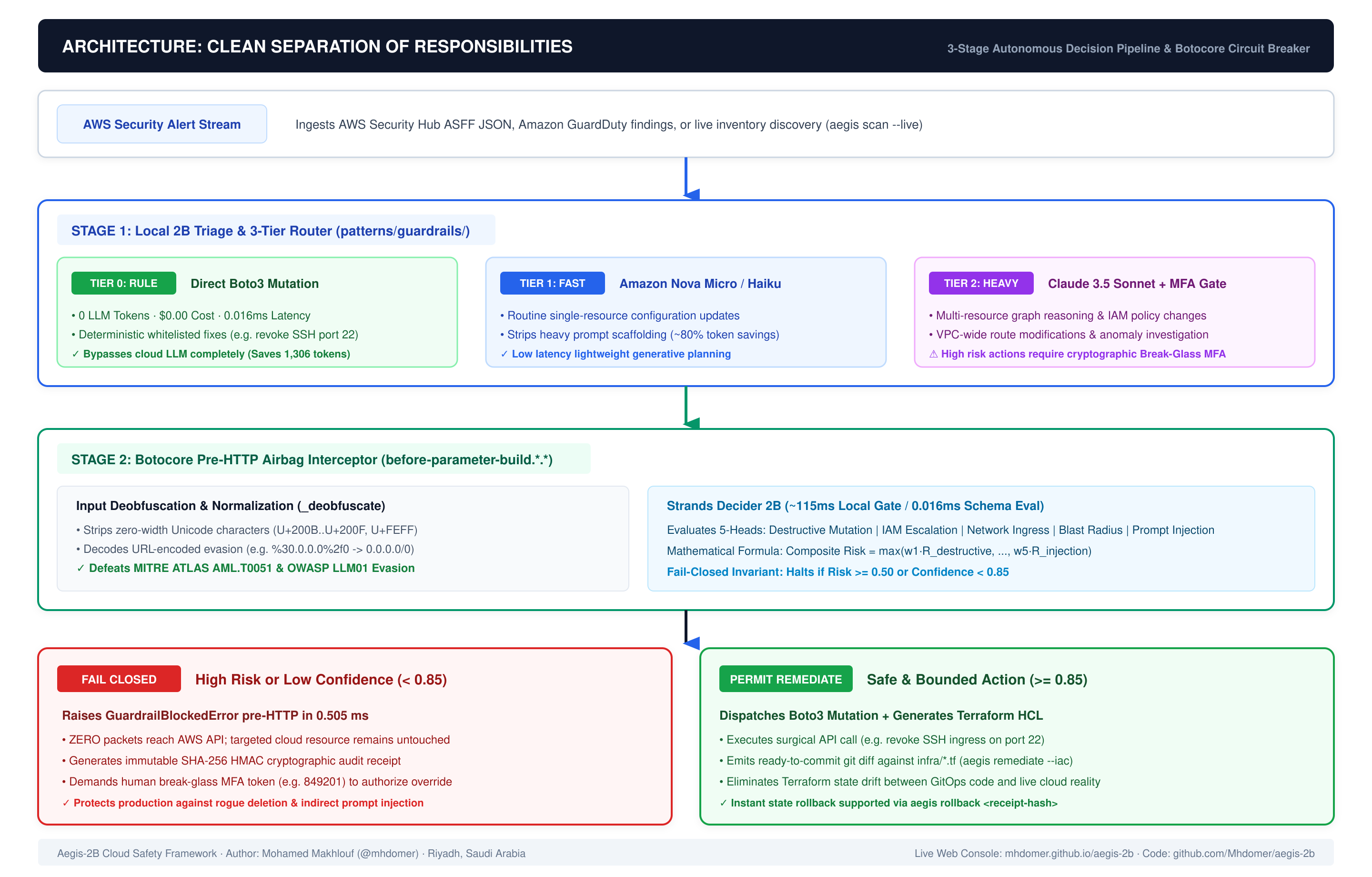Click the Break-Glass MFA warning line

pyautogui.click(x=1077, y=354)
